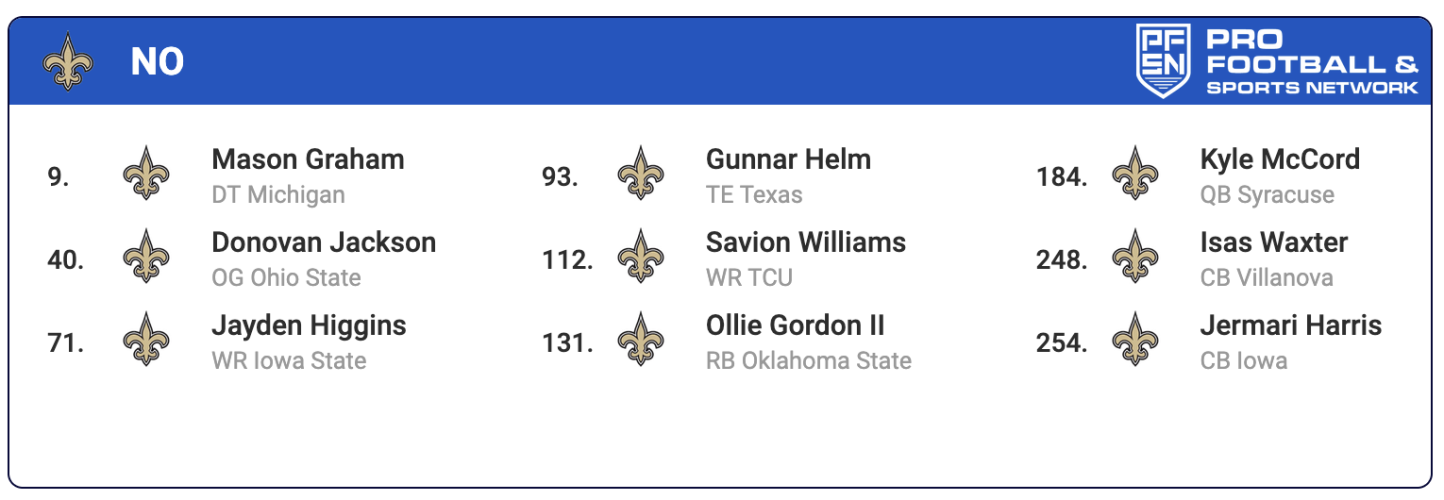This screenshot has height=500, width=1444.
Task: Click the pick number 254 label
Action: pyautogui.click(x=1061, y=343)
